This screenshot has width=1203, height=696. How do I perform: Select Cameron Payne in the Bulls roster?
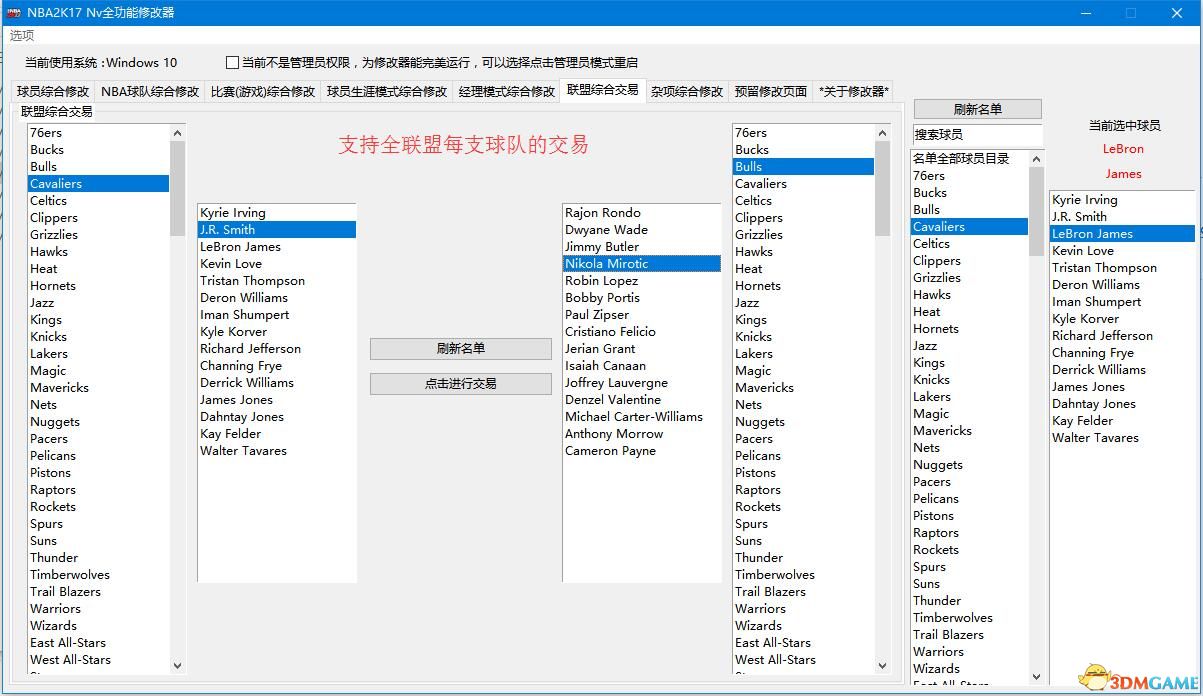pos(642,451)
